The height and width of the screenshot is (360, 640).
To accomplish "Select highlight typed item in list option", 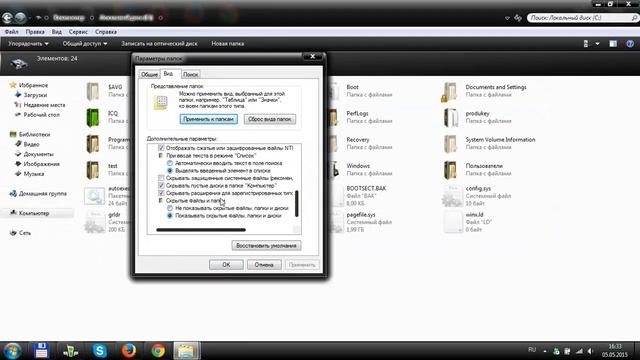I will pyautogui.click(x=170, y=171).
